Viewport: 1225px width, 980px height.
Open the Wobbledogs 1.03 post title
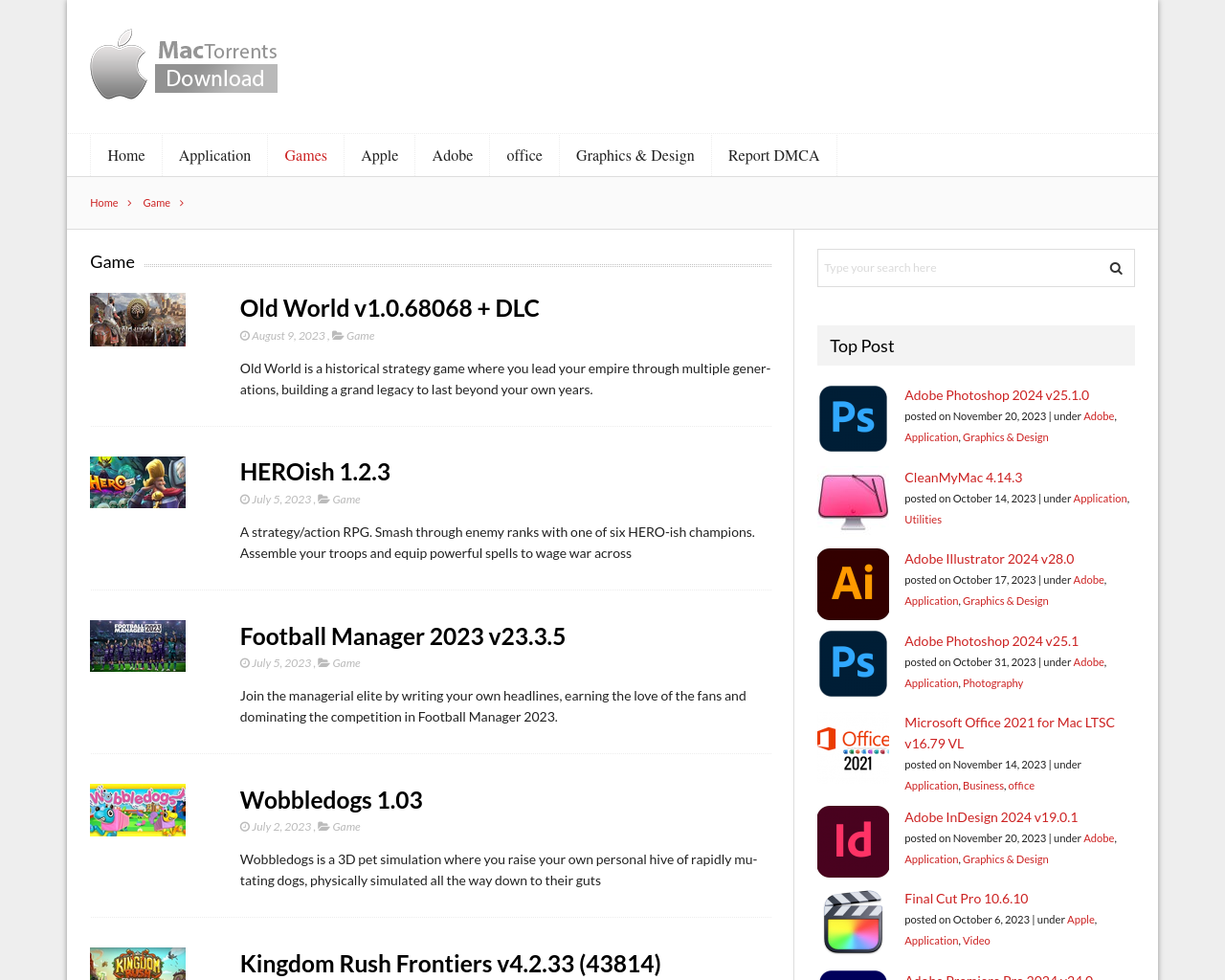coord(331,800)
